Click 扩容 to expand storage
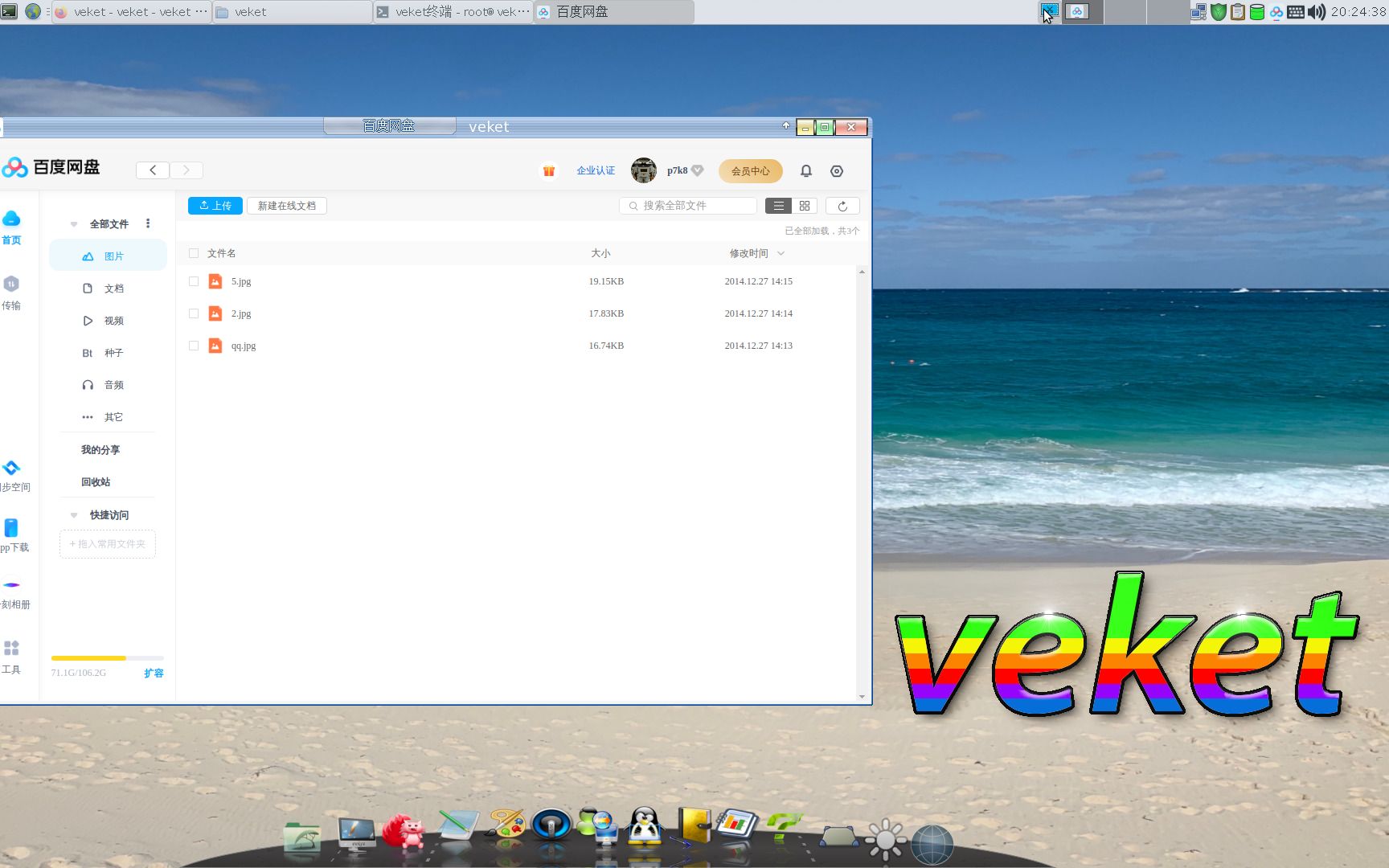This screenshot has width=1389, height=868. [154, 673]
